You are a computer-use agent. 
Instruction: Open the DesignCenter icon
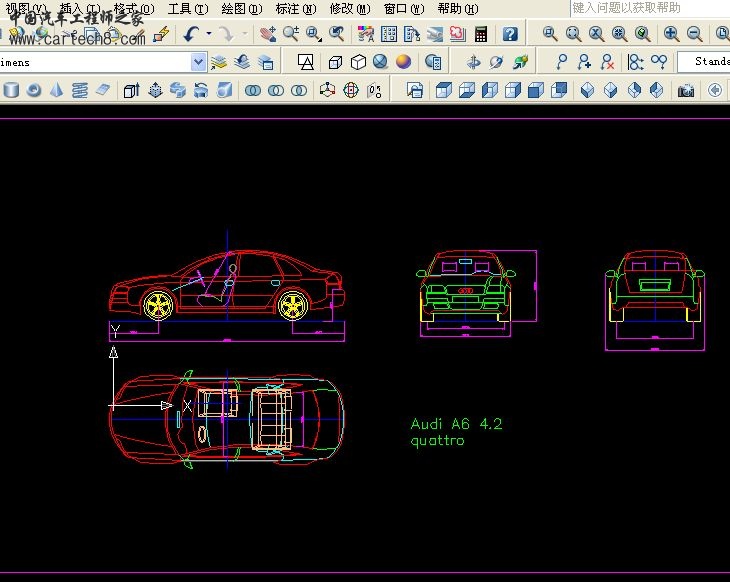(x=389, y=34)
